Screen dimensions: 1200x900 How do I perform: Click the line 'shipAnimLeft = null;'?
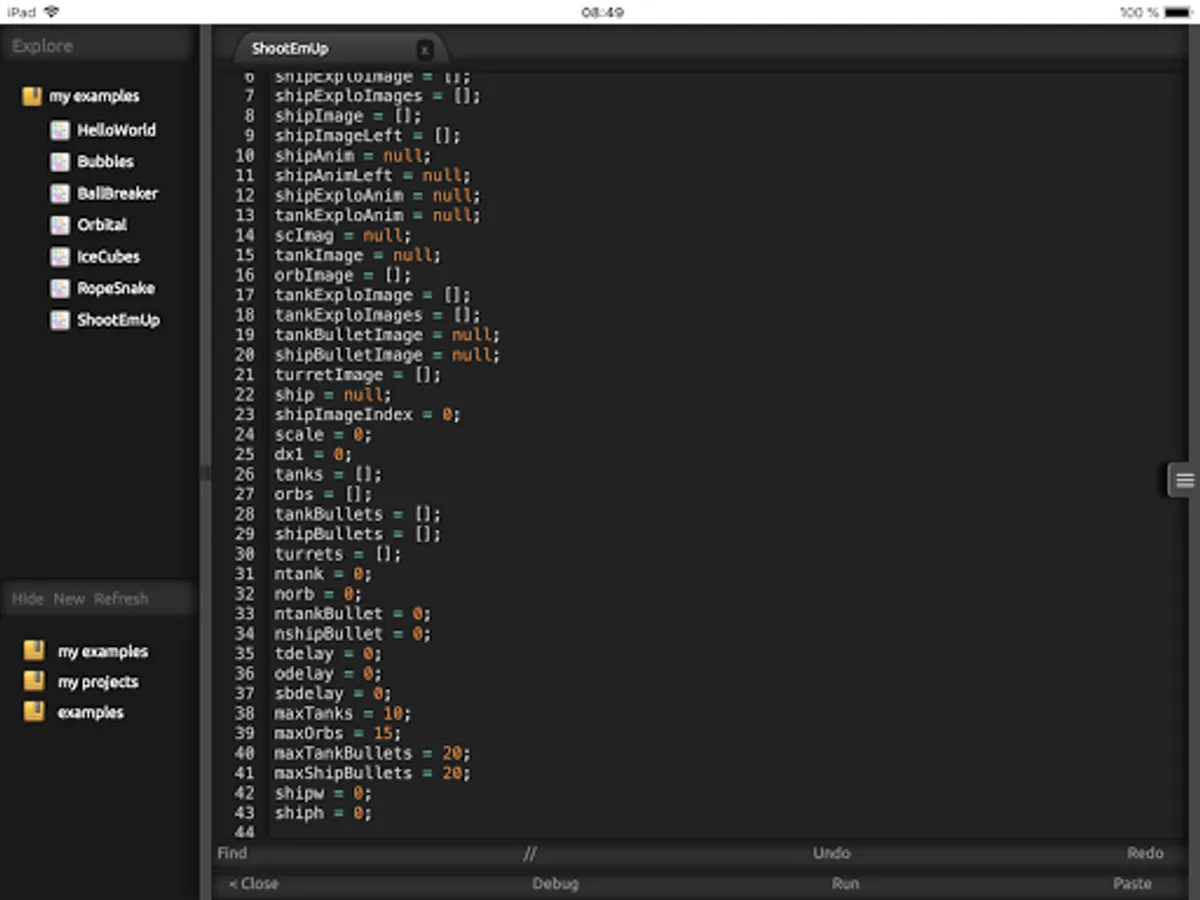[x=372, y=175]
